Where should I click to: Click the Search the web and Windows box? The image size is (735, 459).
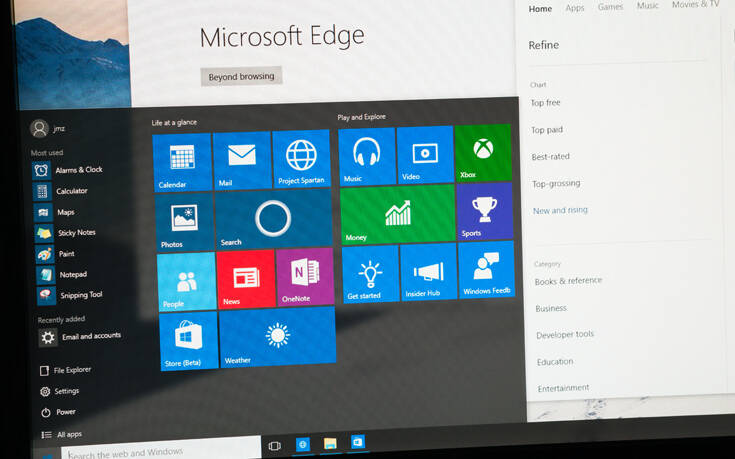[161, 449]
